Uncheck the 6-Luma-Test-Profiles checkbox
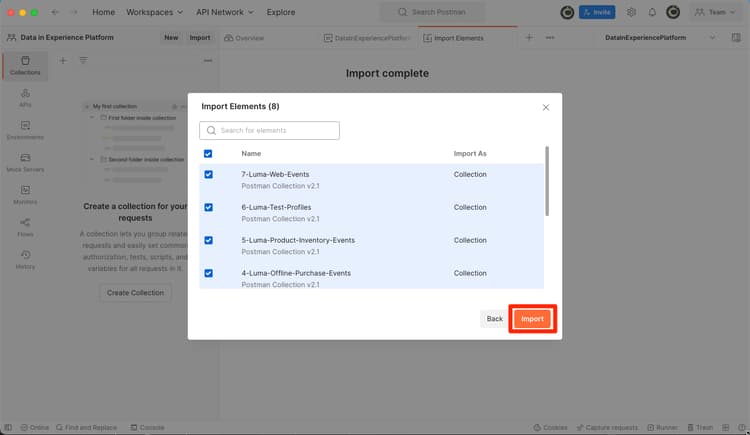 click(x=209, y=207)
